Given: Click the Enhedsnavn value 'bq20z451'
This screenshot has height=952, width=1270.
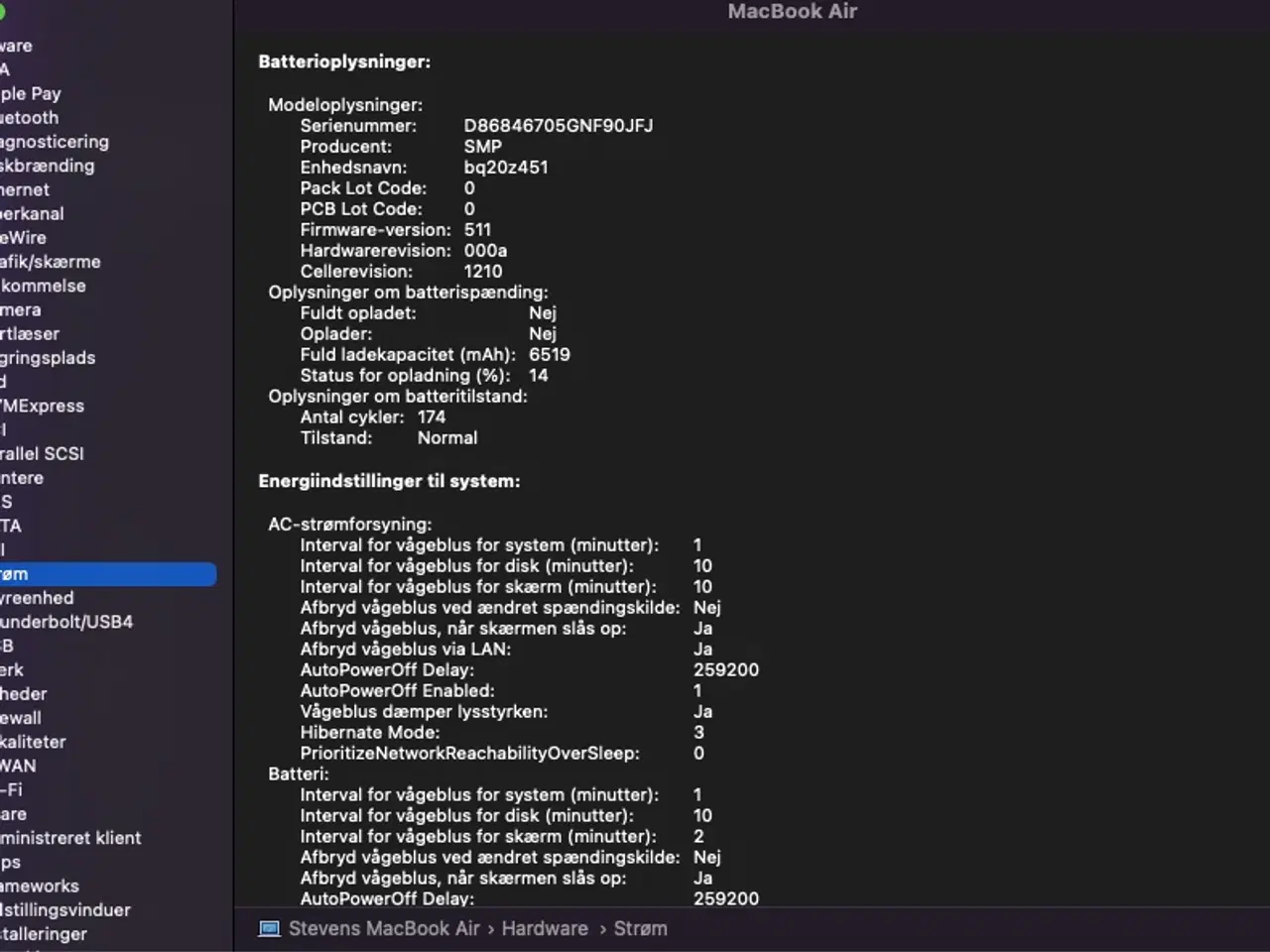Looking at the screenshot, I should [506, 168].
